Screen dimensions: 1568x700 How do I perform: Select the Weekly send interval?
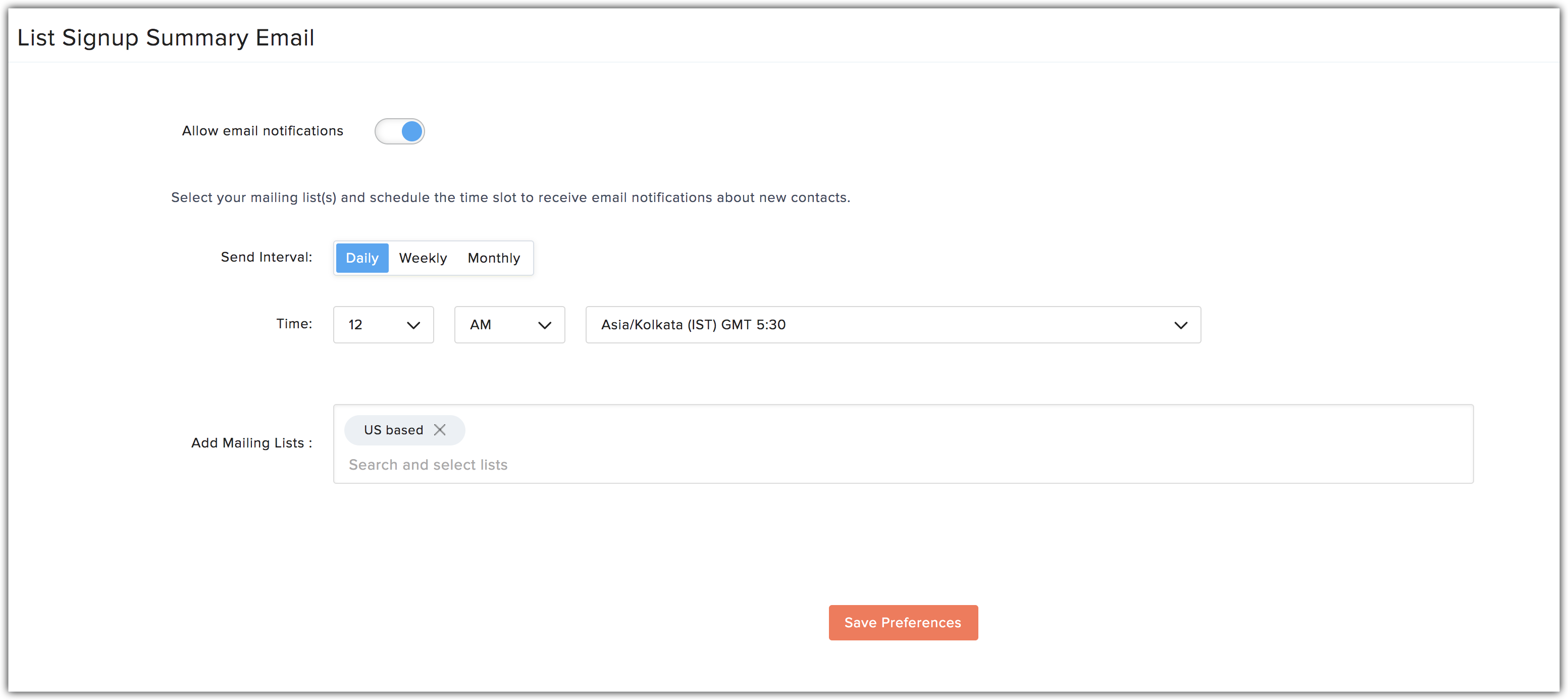pos(423,258)
